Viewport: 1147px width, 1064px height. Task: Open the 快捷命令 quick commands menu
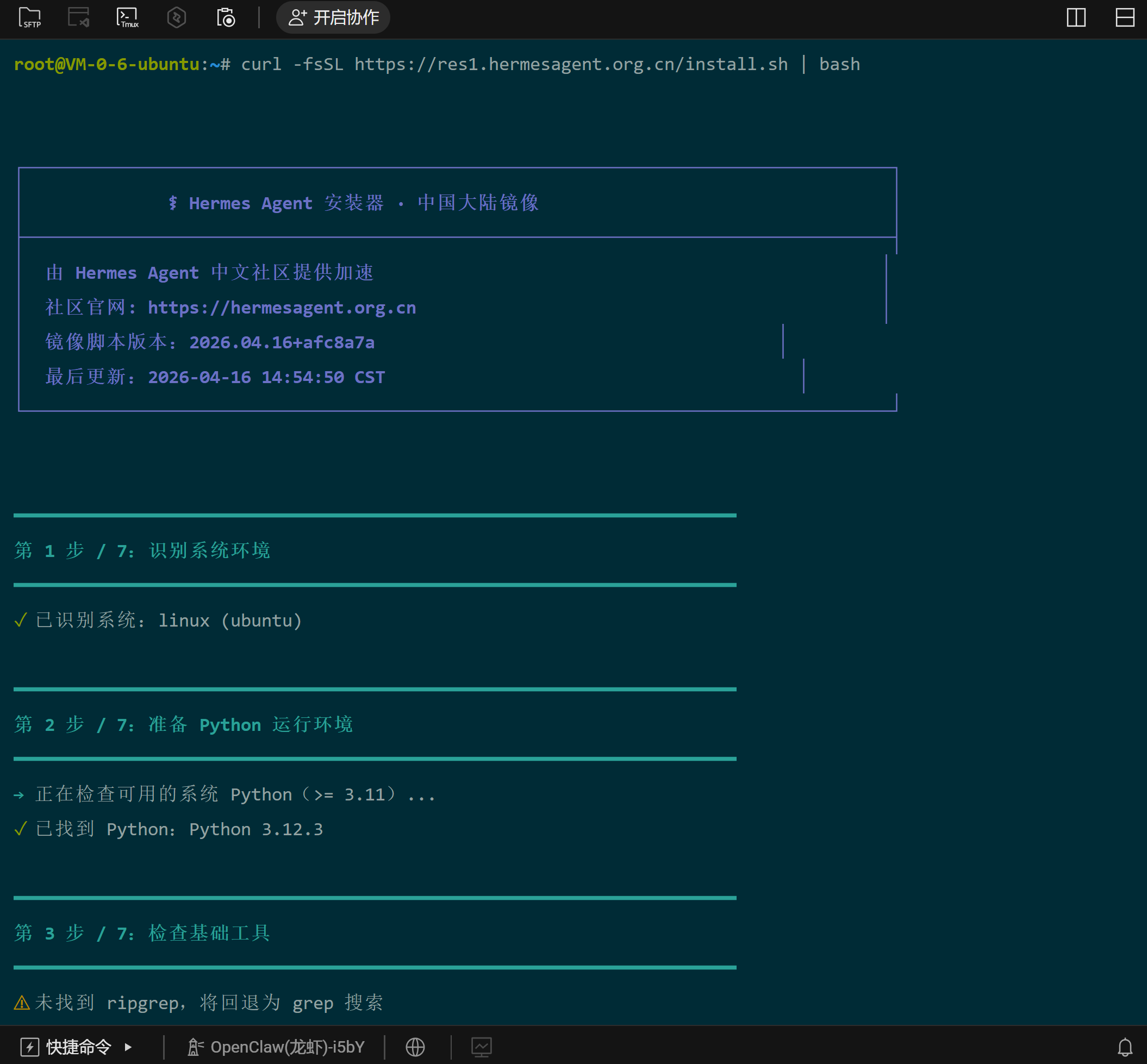[x=77, y=1047]
